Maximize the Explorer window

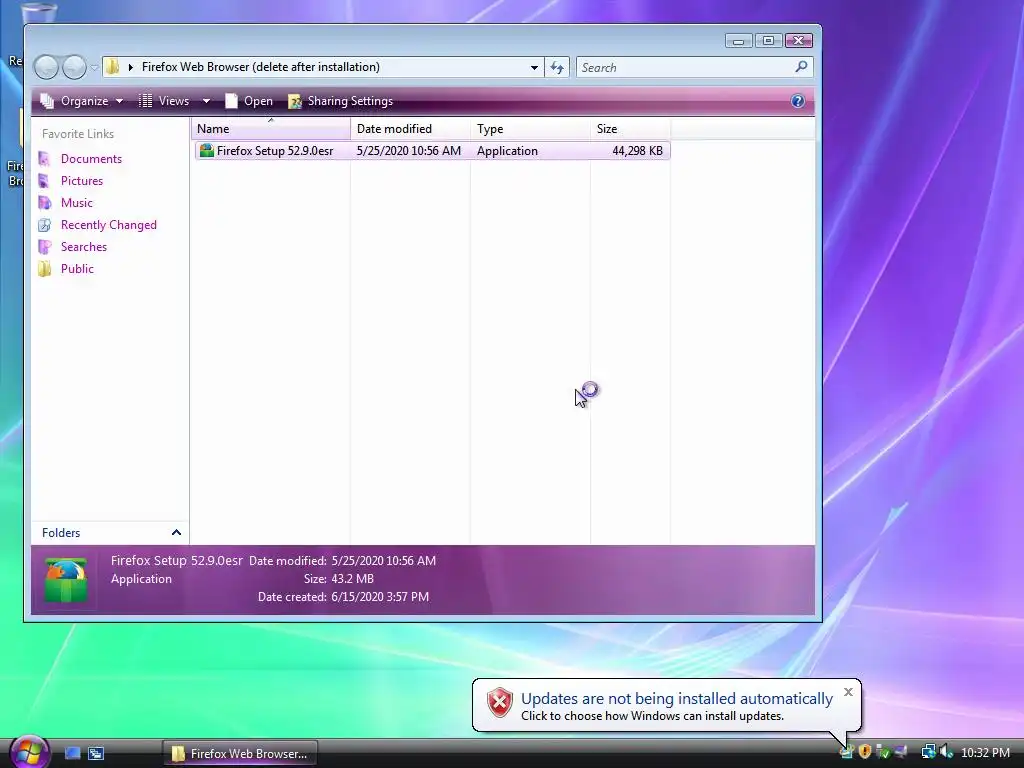(769, 41)
